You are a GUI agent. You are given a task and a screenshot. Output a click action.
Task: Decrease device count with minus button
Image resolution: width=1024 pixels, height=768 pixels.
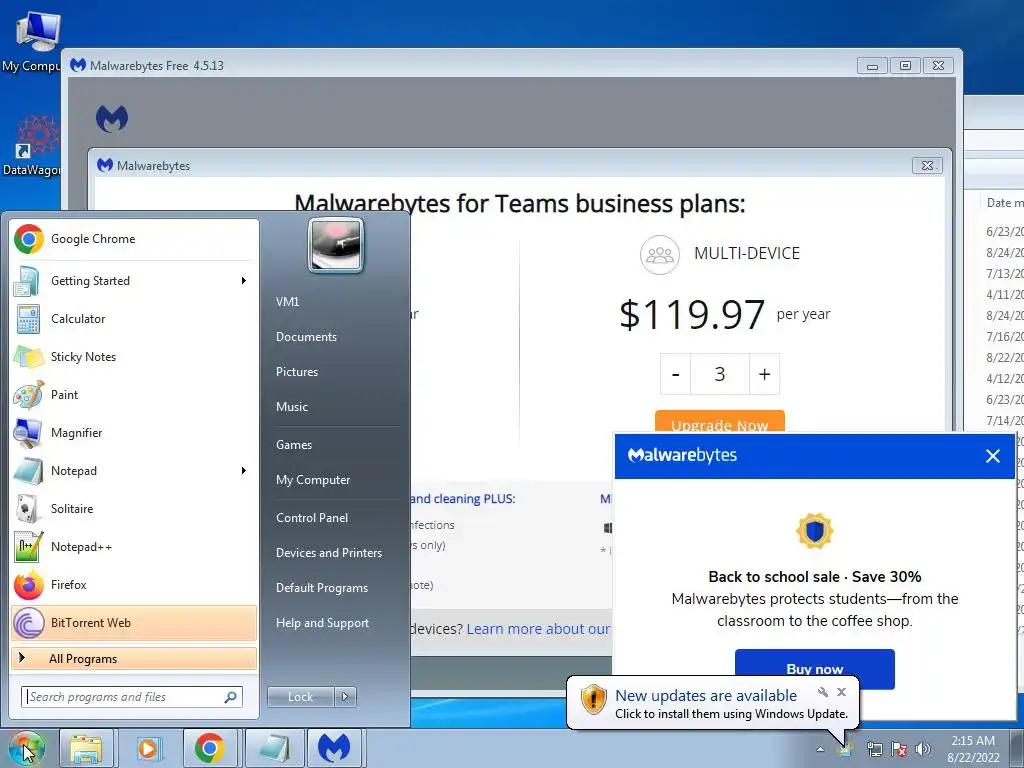coord(675,374)
